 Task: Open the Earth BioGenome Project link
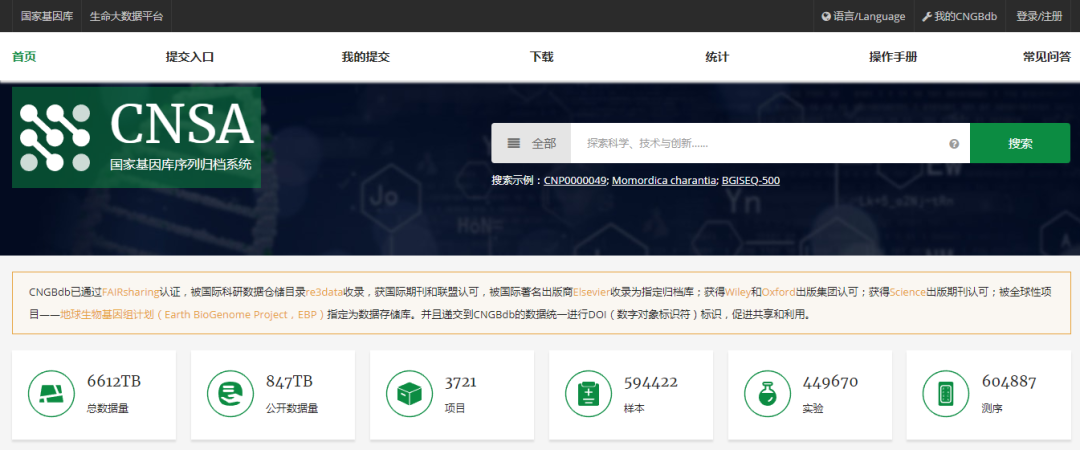tap(192, 314)
